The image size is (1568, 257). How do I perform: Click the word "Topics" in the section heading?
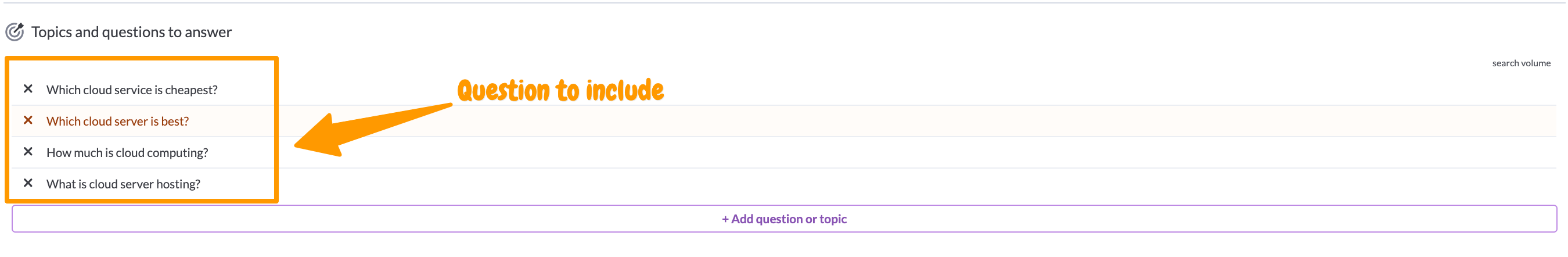51,33
